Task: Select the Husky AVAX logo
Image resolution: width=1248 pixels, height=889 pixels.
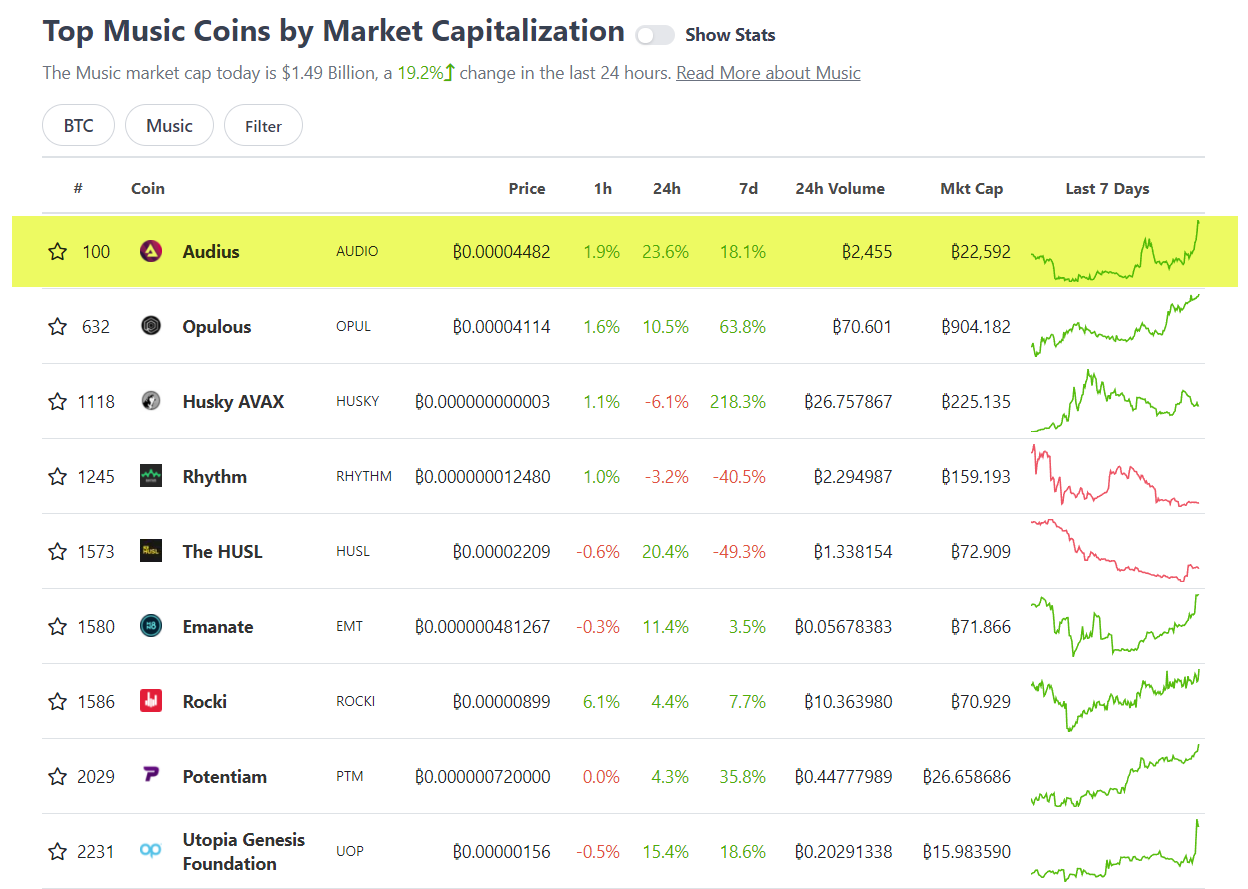Action: pyautogui.click(x=150, y=401)
